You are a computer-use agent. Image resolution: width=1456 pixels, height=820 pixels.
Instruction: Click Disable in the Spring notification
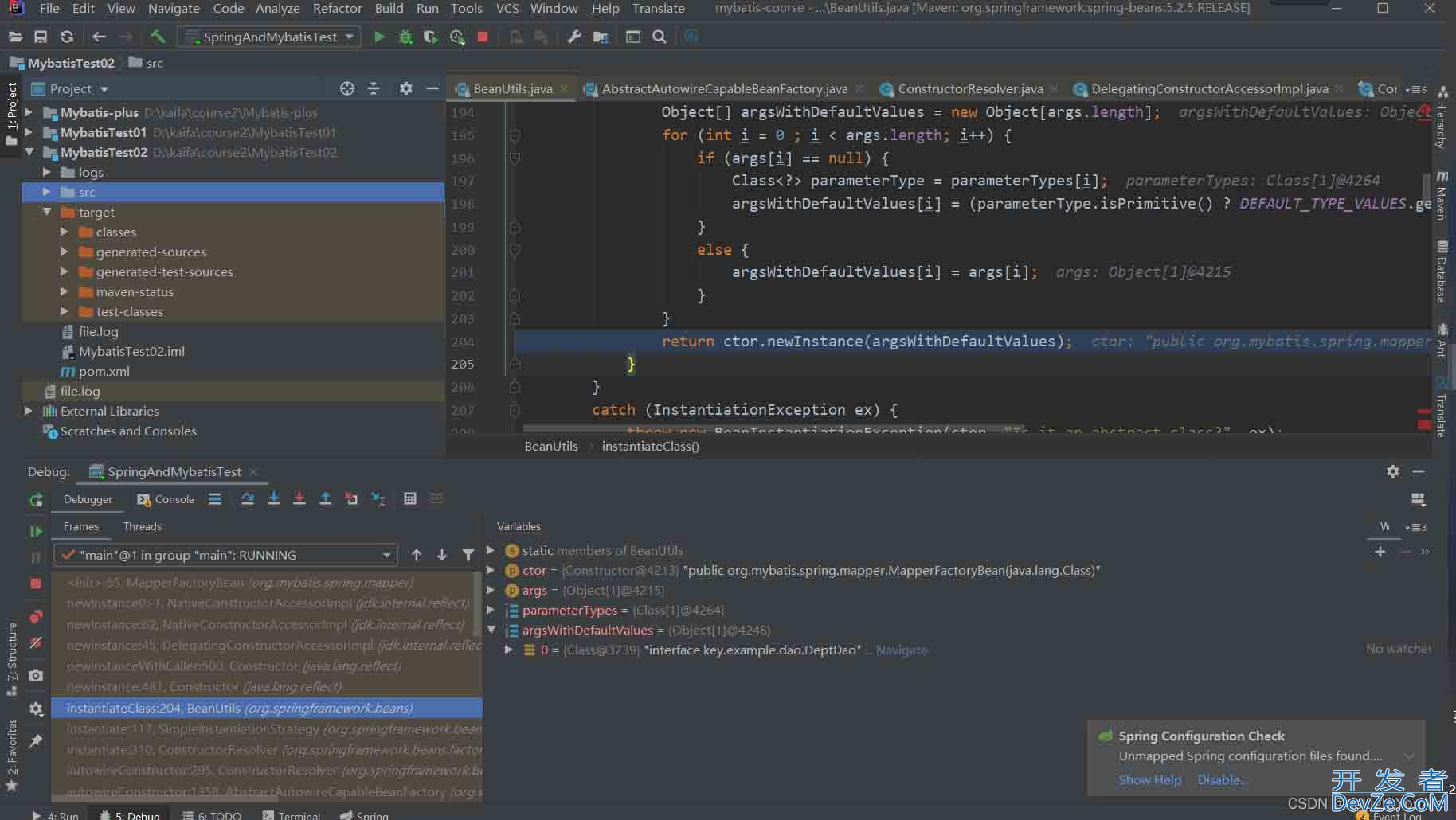tap(1223, 779)
